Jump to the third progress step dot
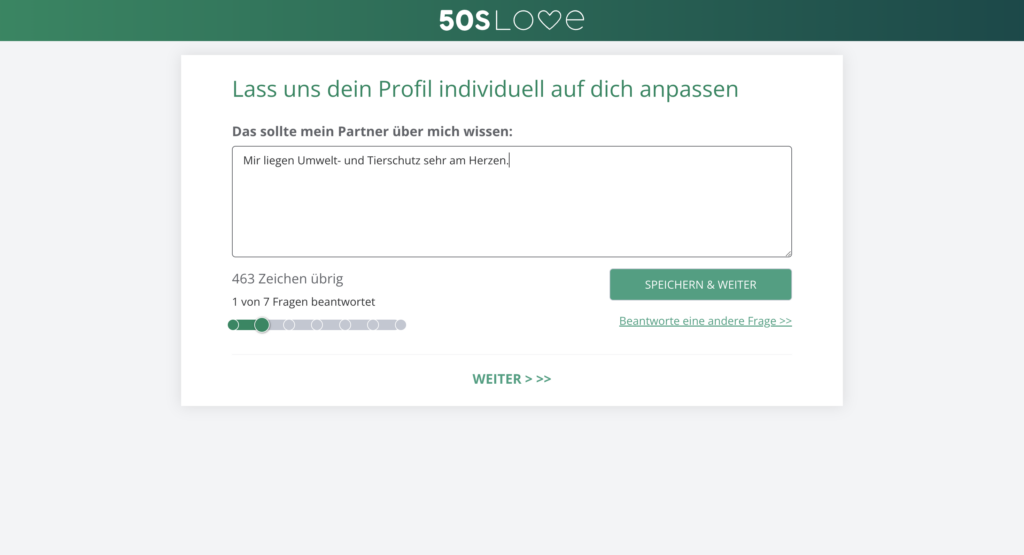The image size is (1024, 555). 289,325
